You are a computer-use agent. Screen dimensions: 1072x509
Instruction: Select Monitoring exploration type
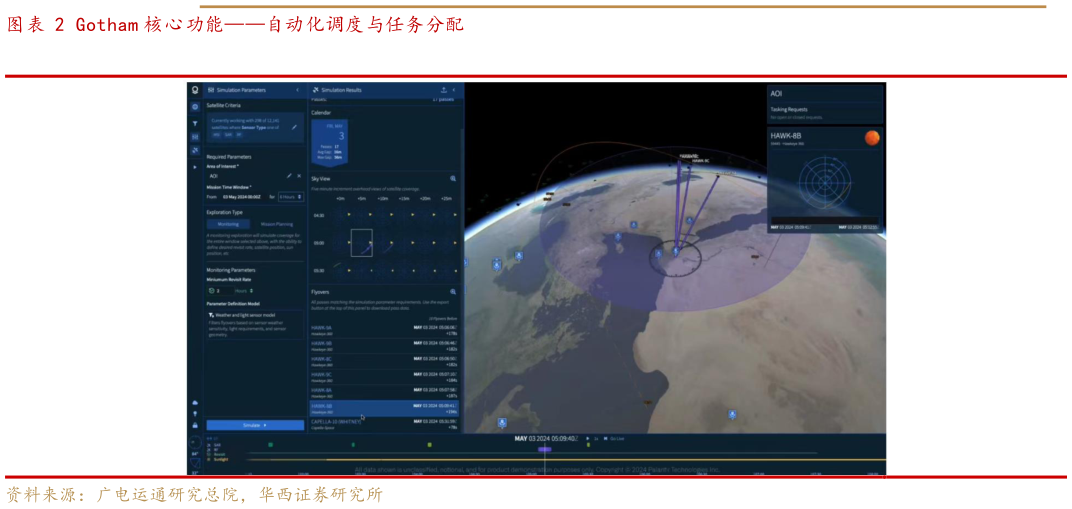click(x=228, y=224)
